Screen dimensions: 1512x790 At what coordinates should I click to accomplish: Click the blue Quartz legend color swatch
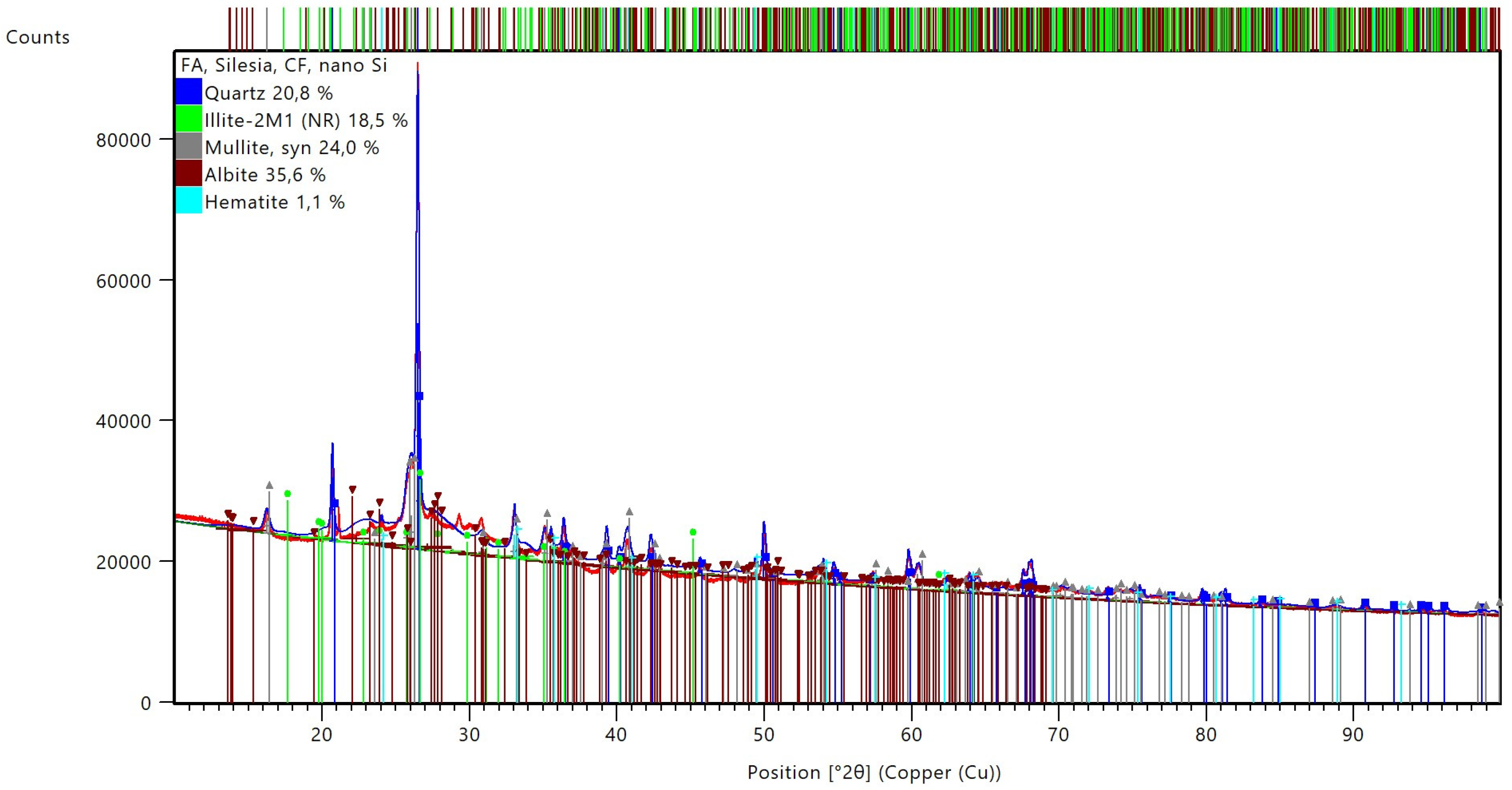click(188, 92)
